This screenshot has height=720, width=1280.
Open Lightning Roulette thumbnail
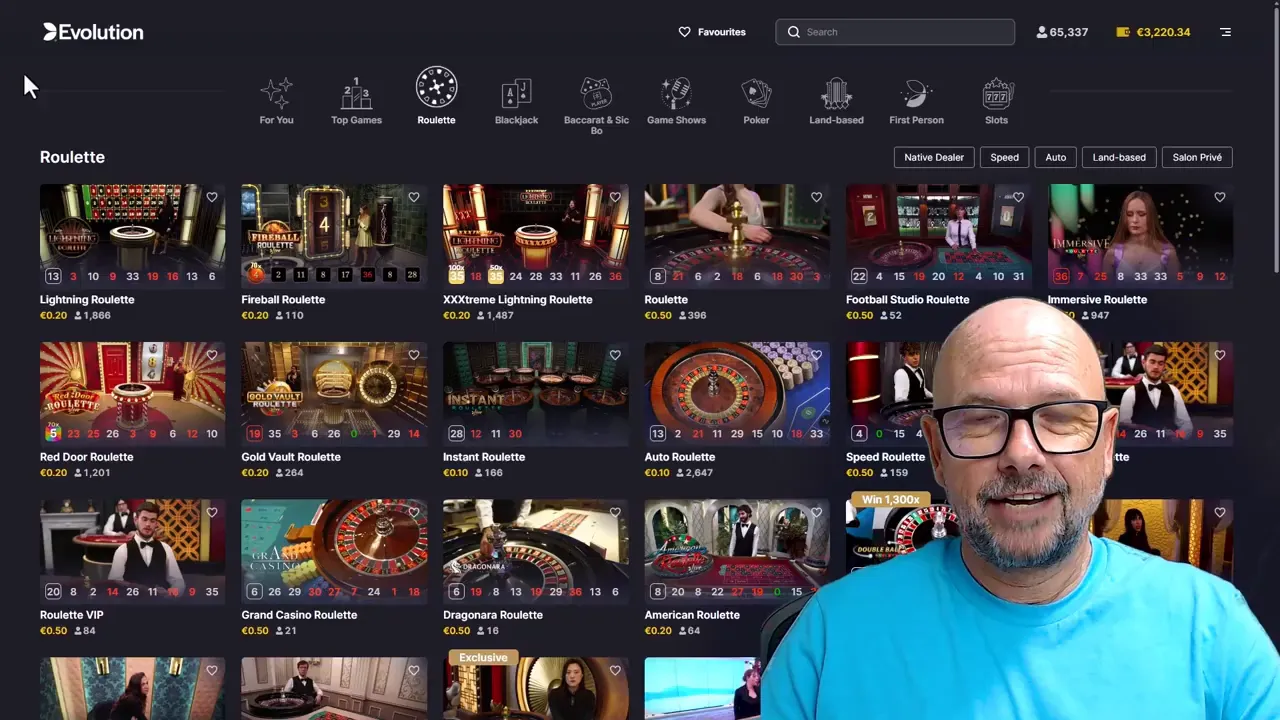coord(132,235)
